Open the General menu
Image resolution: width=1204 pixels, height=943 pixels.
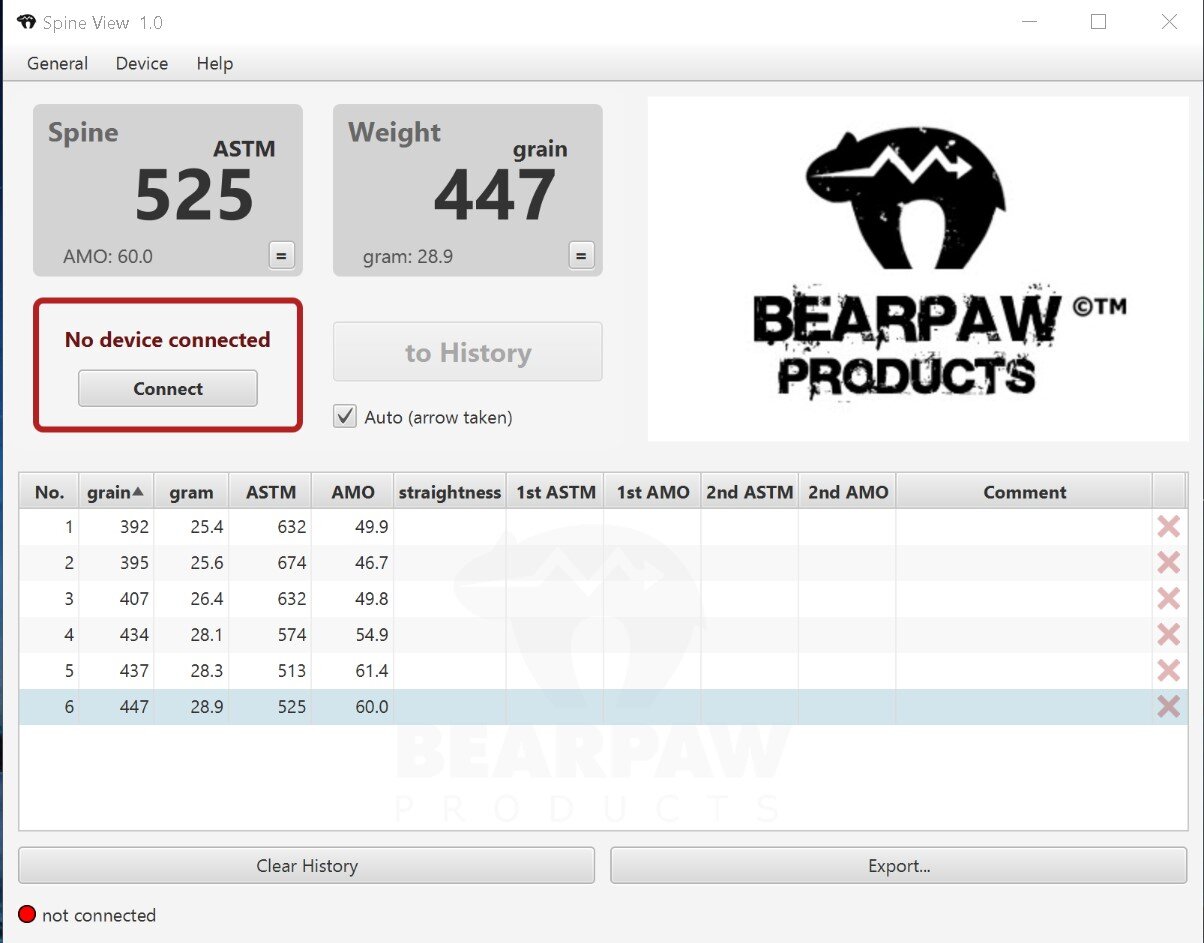coord(57,63)
